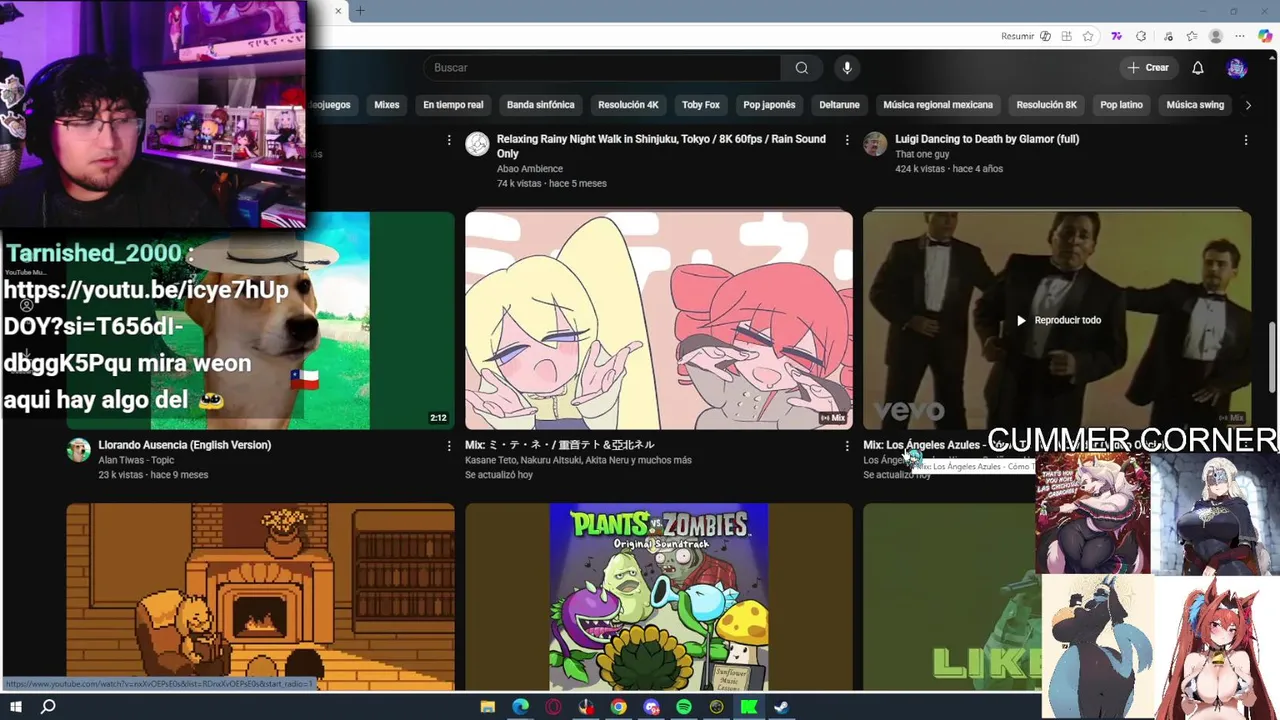Click the split screen icon in address bar

pyautogui.click(x=1067, y=36)
